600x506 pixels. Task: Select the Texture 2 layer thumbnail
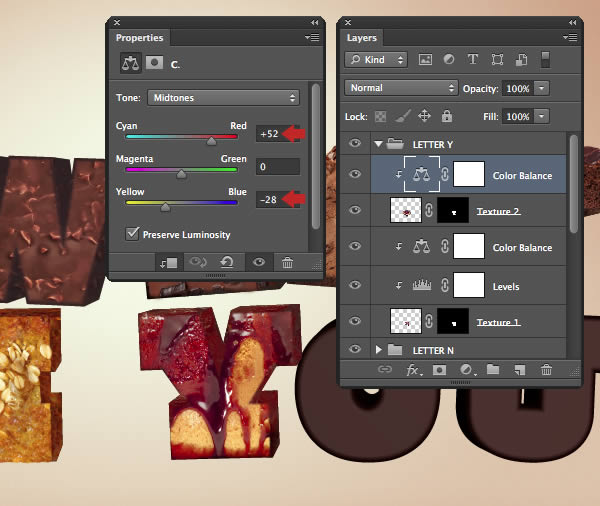coord(406,210)
